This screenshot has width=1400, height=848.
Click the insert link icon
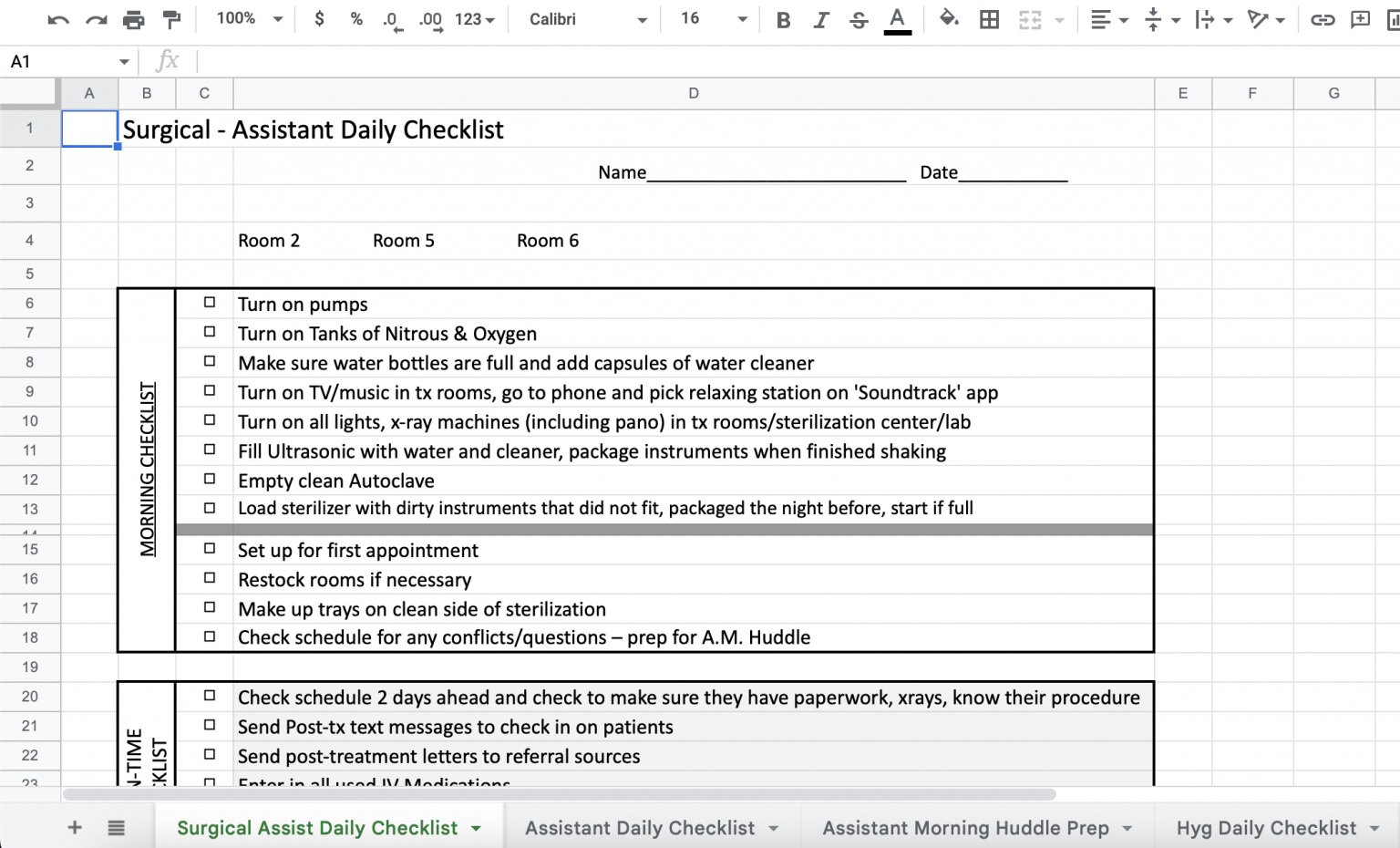(1323, 18)
